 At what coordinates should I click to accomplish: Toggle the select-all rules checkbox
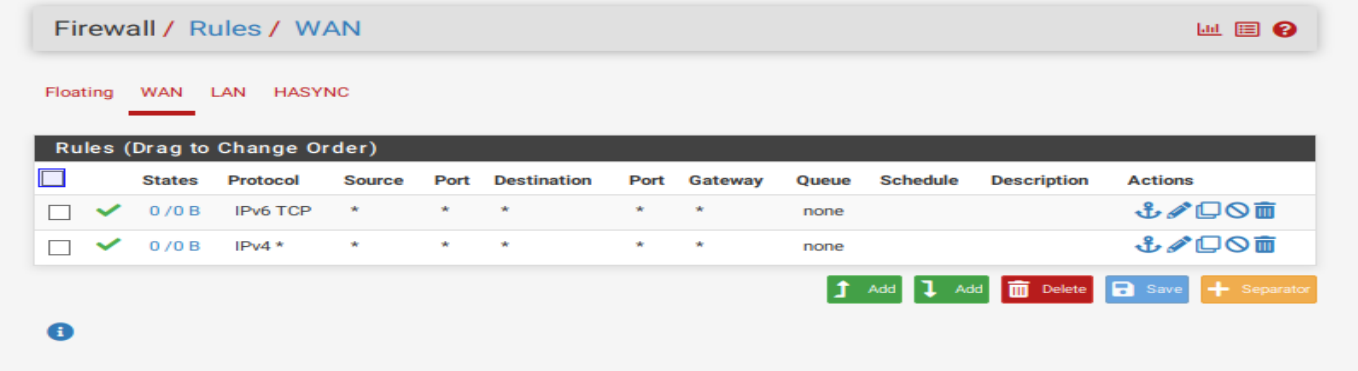[x=52, y=179]
